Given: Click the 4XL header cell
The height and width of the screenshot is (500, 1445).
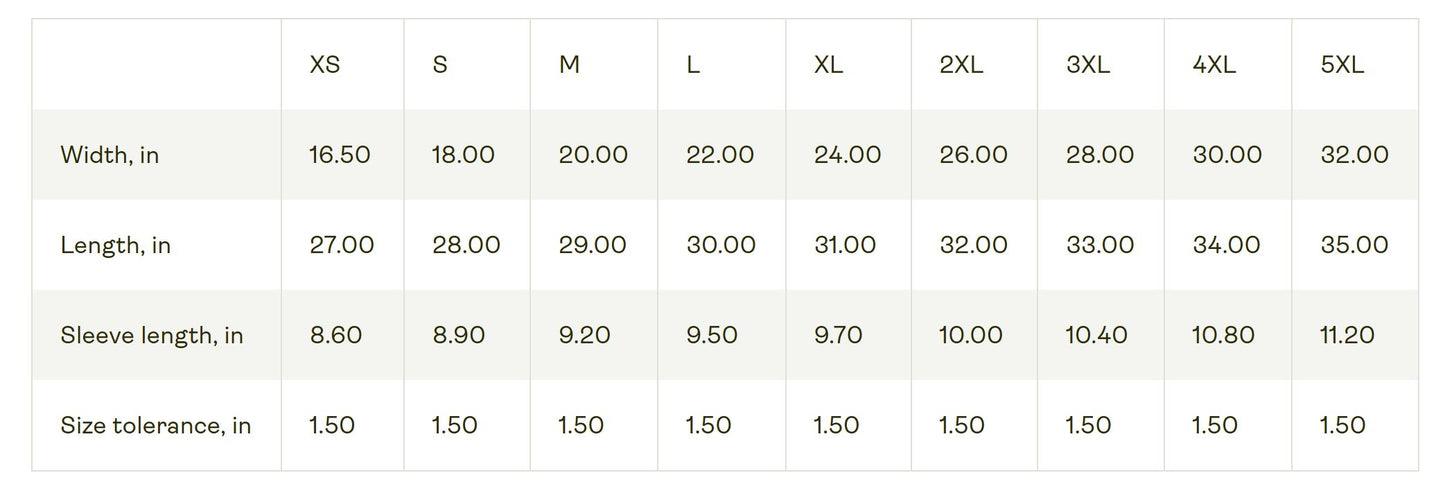Looking at the screenshot, I should coord(1214,65).
